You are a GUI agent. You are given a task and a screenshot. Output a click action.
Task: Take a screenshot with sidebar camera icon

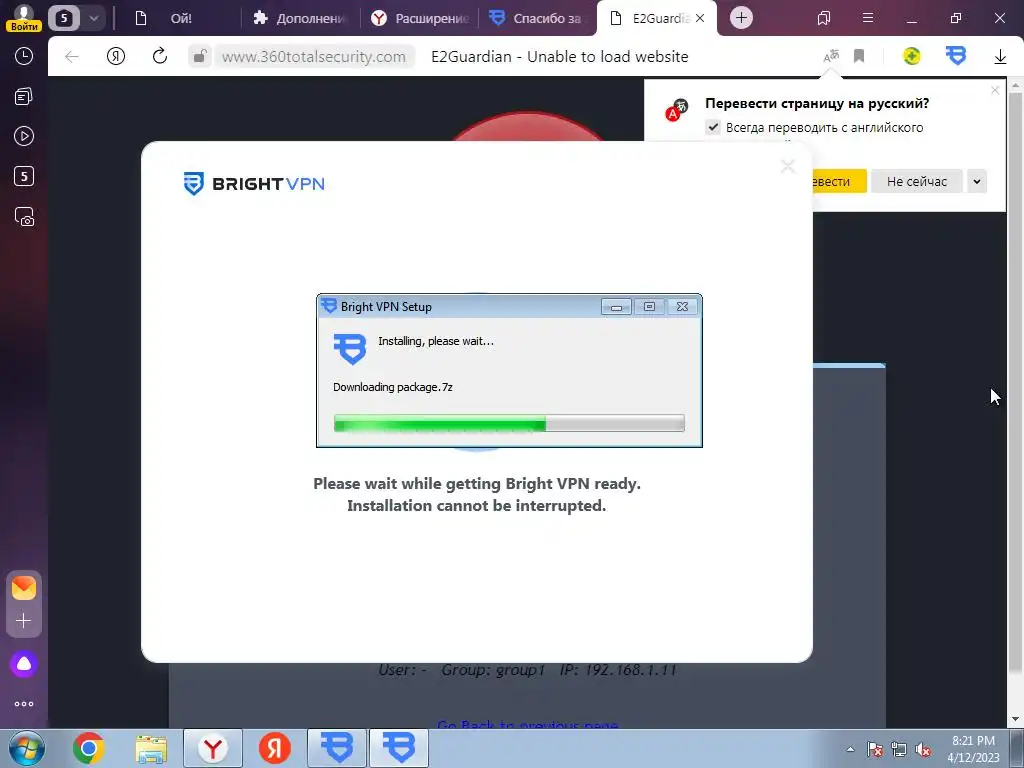coord(24,216)
